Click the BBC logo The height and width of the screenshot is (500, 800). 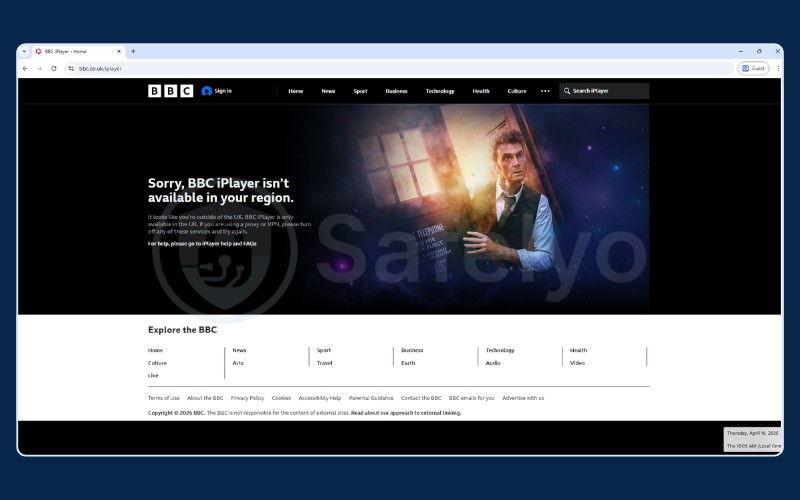coord(170,91)
